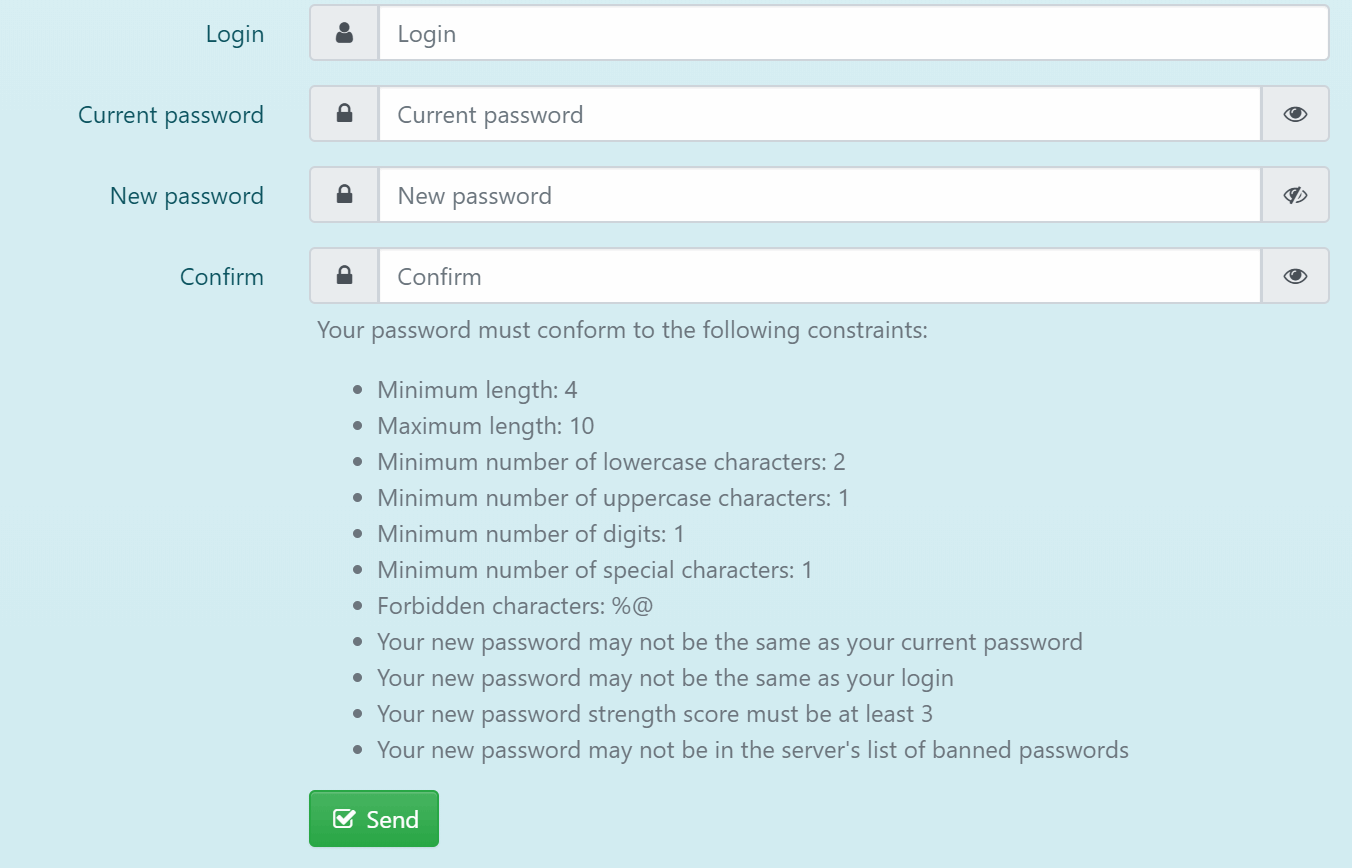1352x868 pixels.
Task: Click the user icon beside Login field
Action: (x=345, y=34)
